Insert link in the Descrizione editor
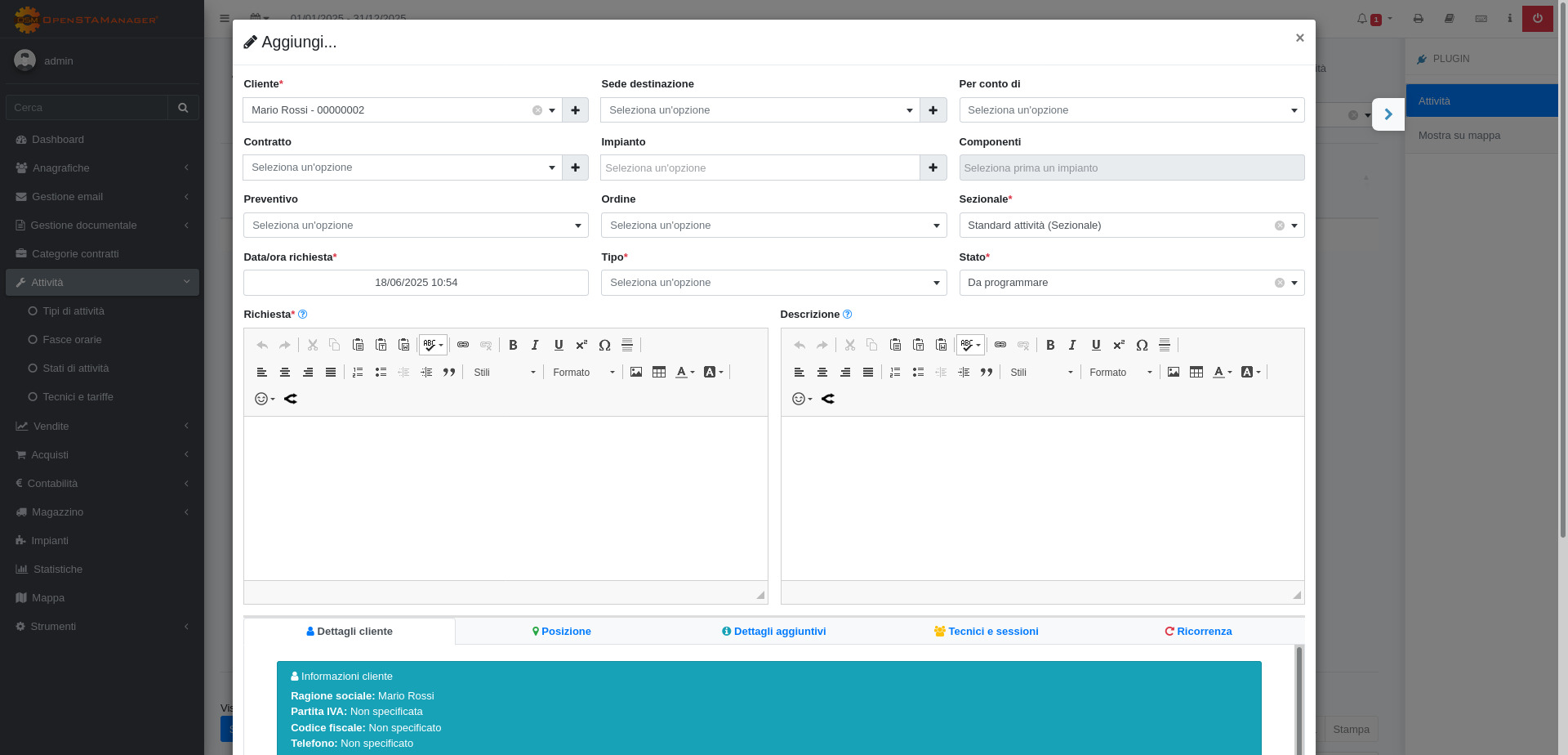The height and width of the screenshot is (755, 1568). point(1000,345)
